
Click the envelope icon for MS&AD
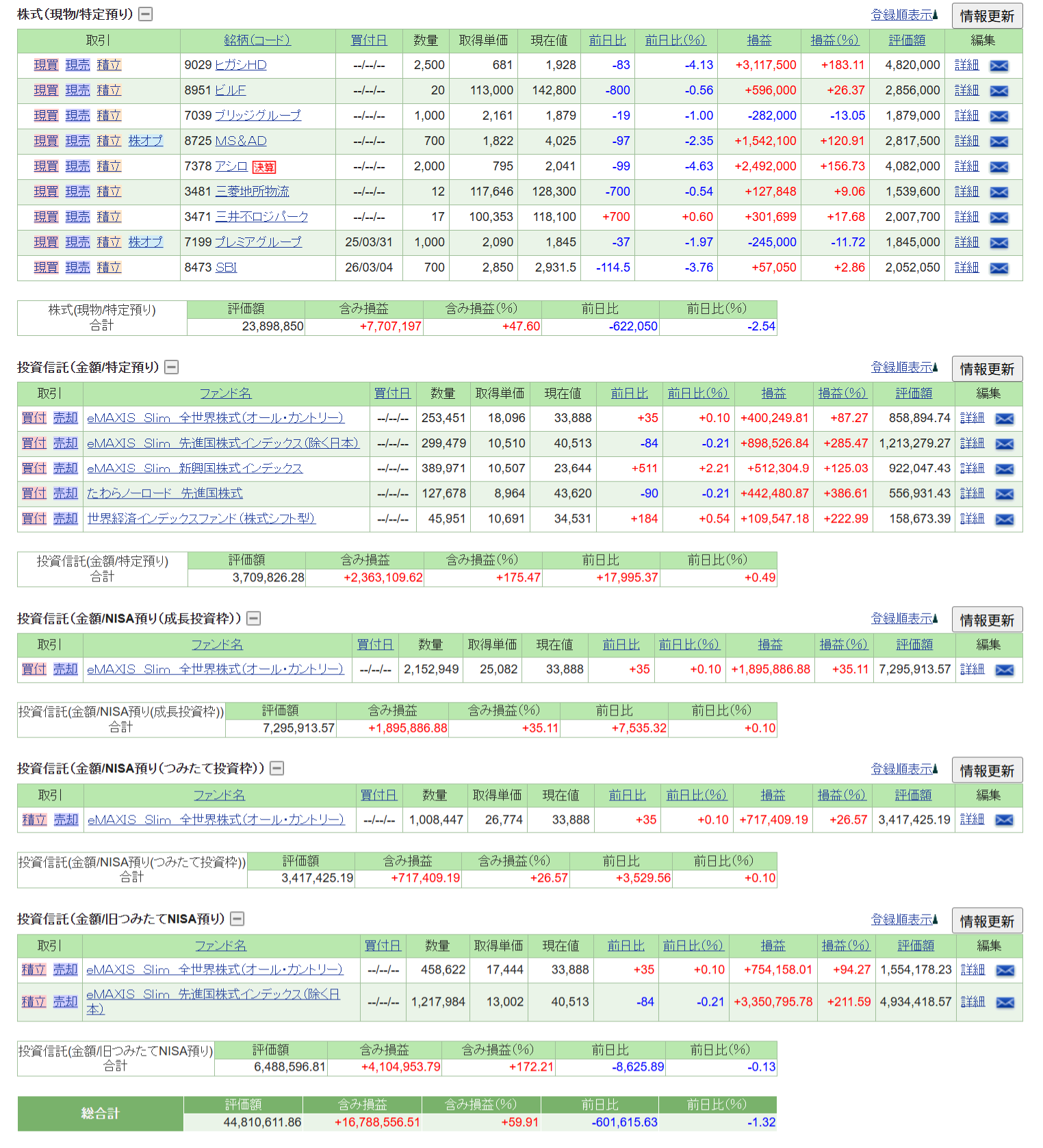[x=999, y=142]
